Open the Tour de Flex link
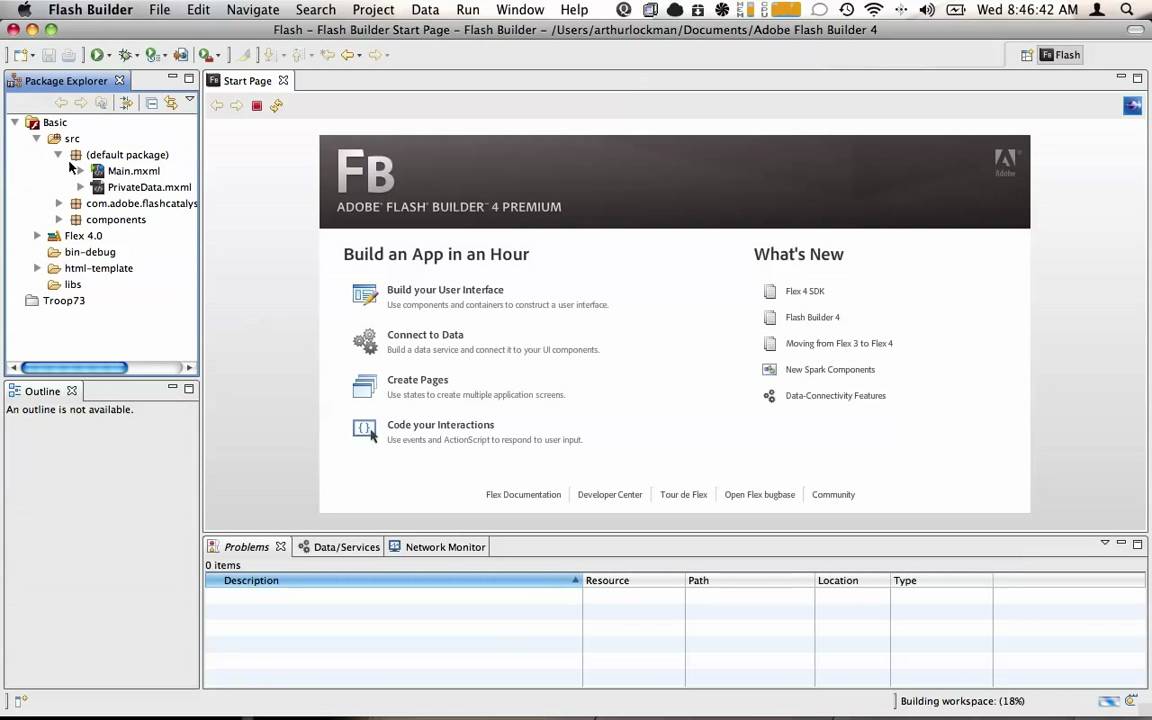This screenshot has height=720, width=1152. click(x=683, y=494)
